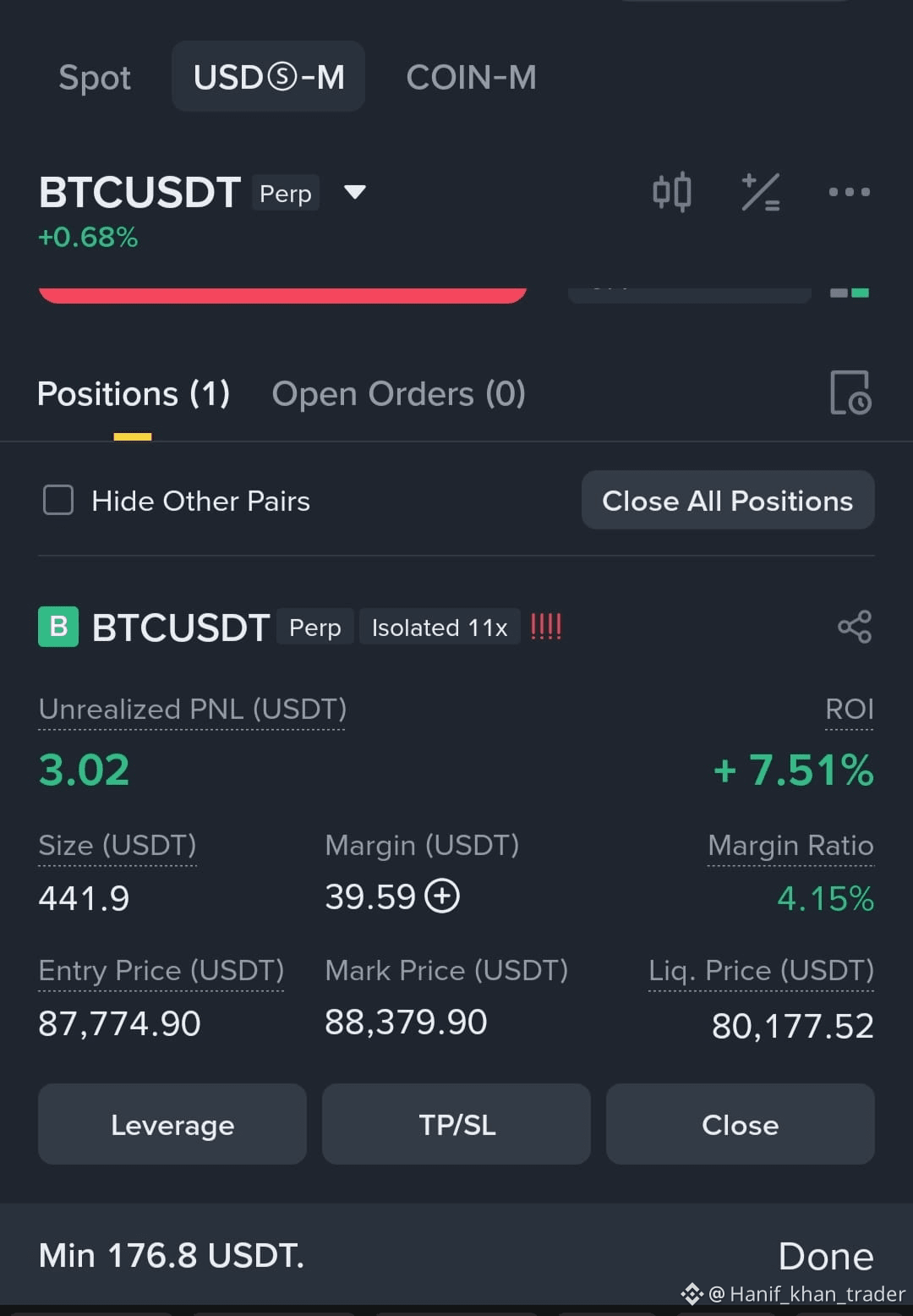Open the candlestick chart icon
Viewport: 913px width, 1316px height.
(x=672, y=192)
